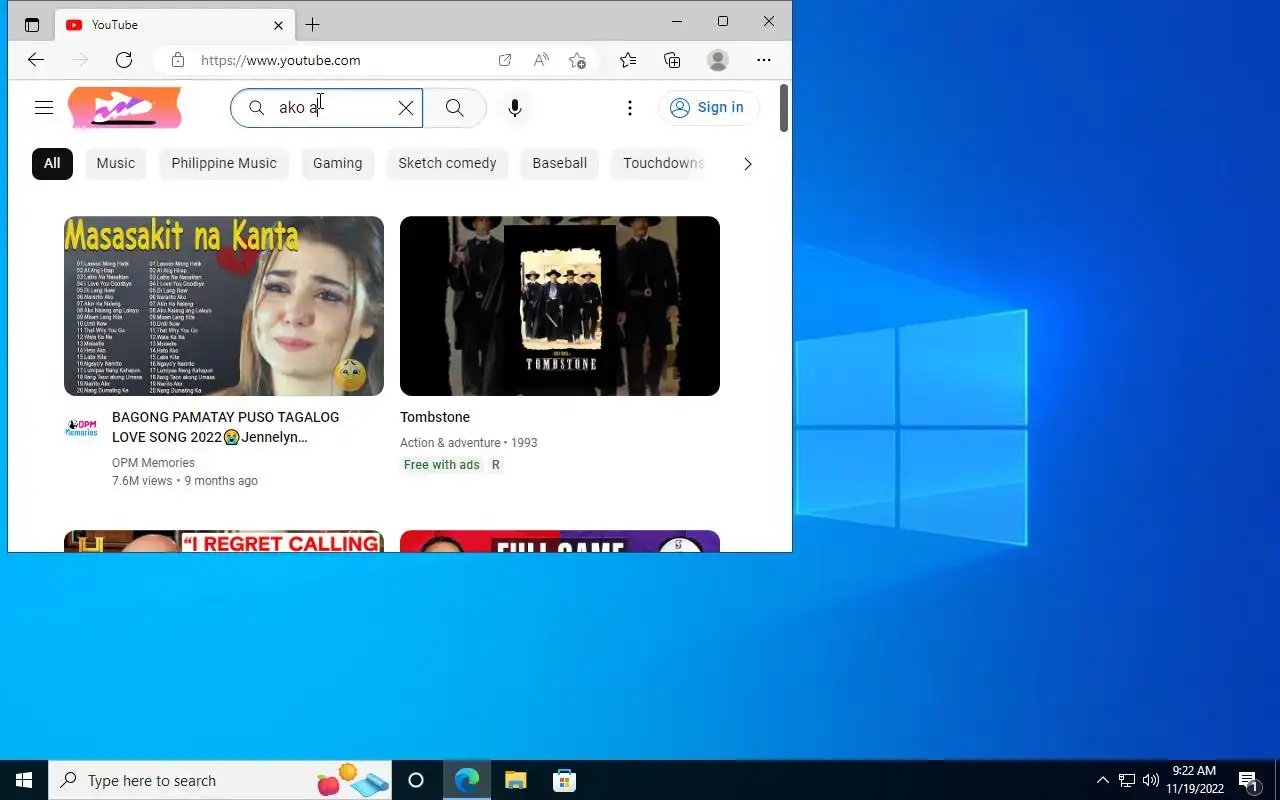Open Edge Settings and more menu
The image size is (1280, 800).
coord(764,60)
